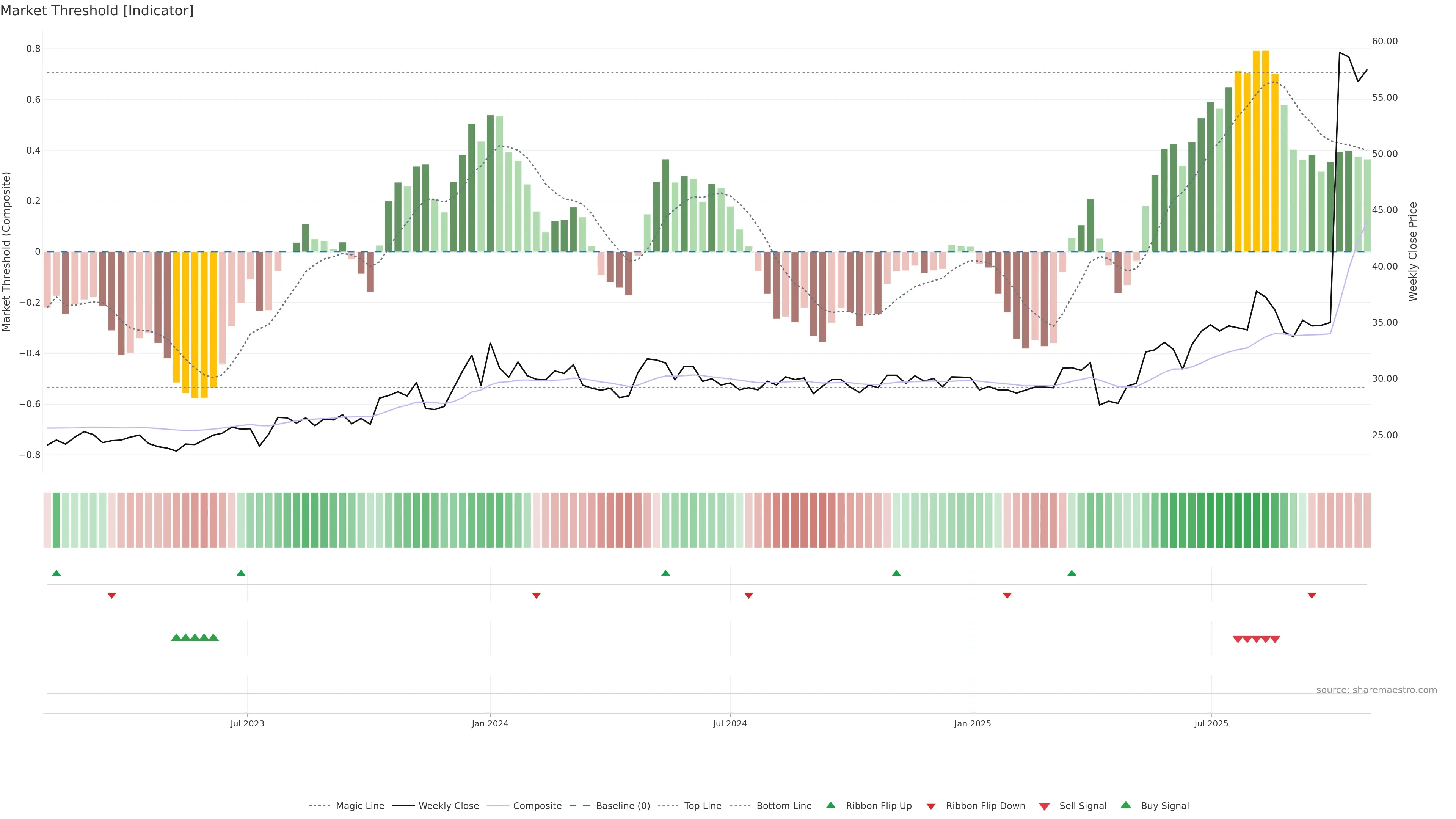This screenshot has width=1456, height=819.
Task: Click the rightmost red sell signal triangle
Action: [x=1274, y=639]
